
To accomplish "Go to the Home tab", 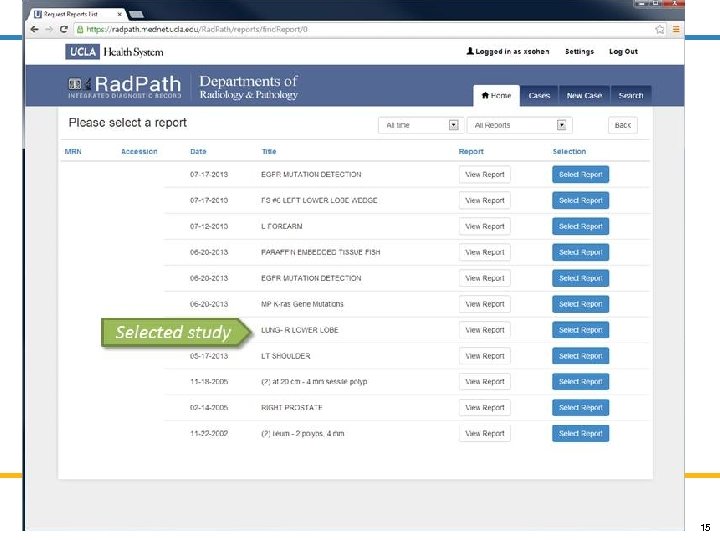I will [496, 96].
